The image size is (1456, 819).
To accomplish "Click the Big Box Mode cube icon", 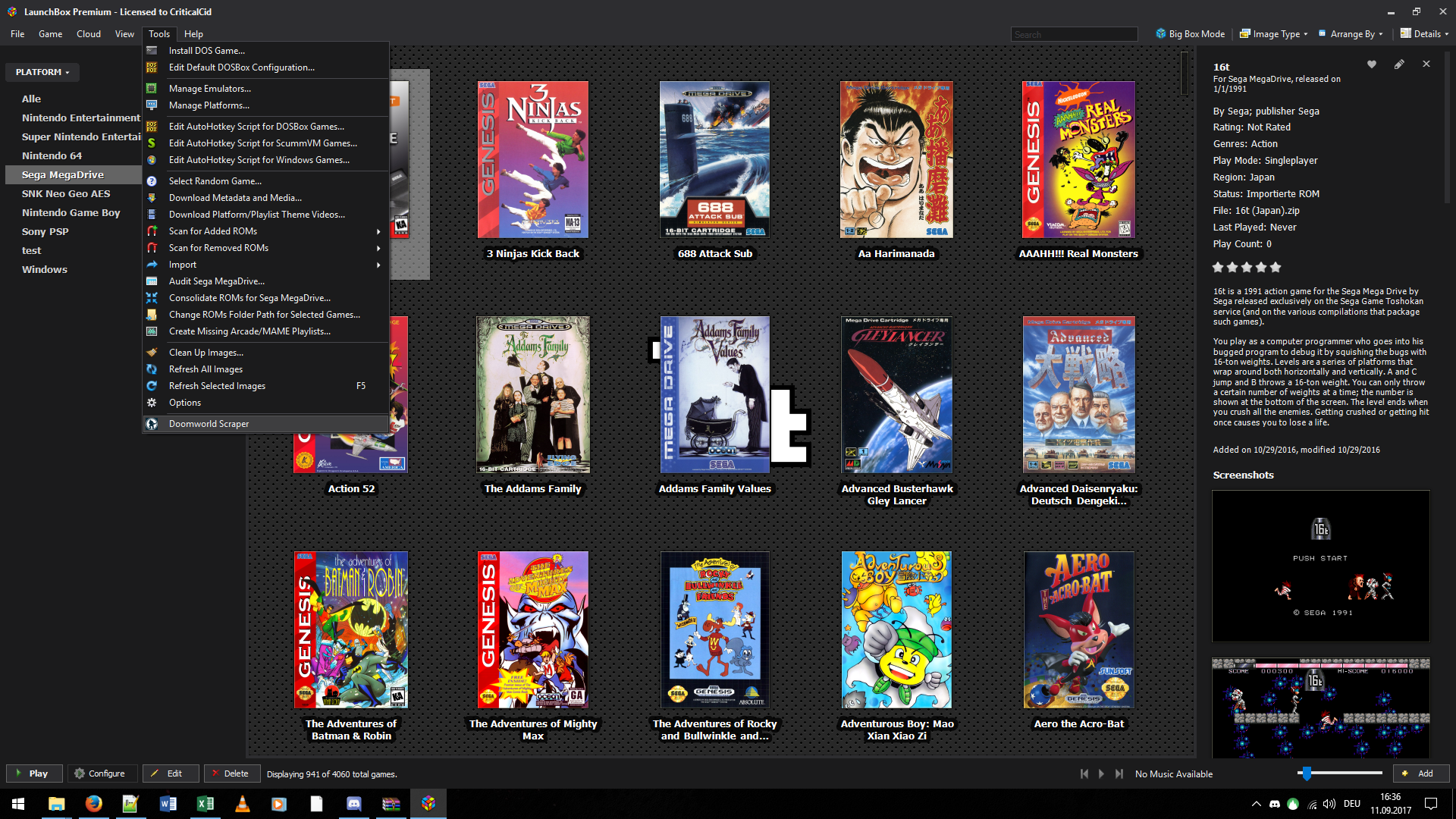I will click(1160, 34).
